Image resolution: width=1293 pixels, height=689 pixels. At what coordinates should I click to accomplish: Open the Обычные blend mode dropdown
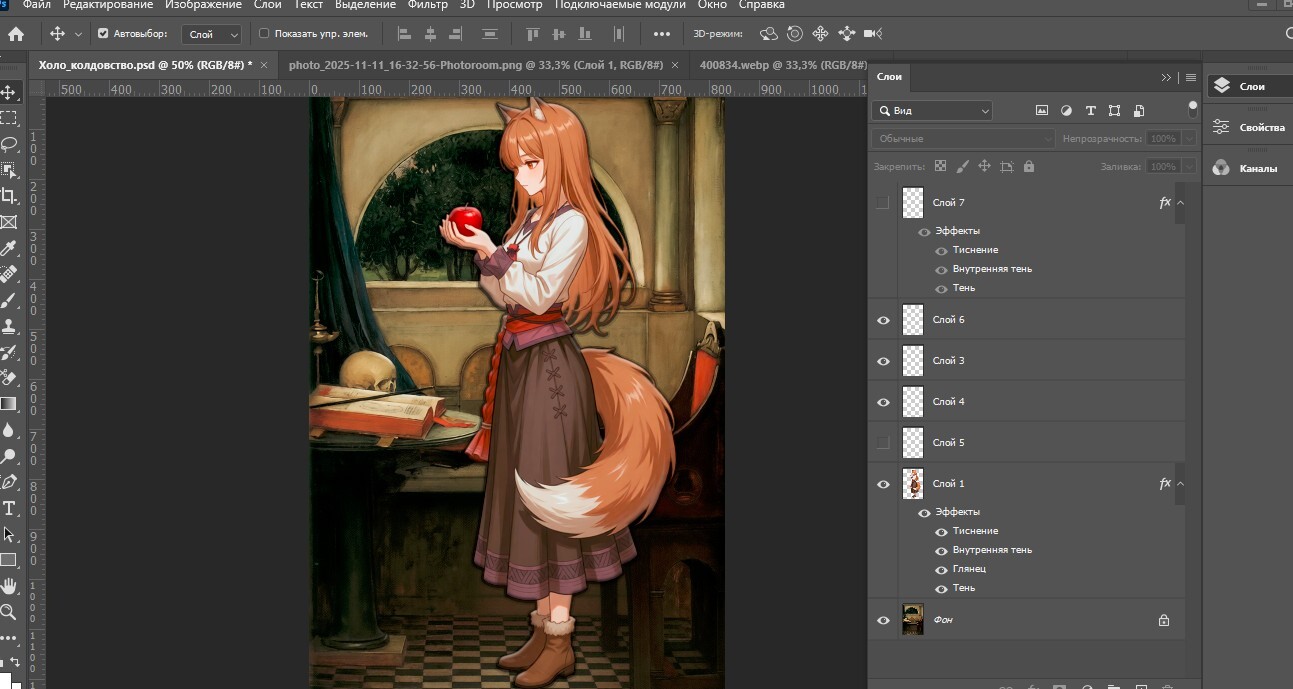[x=962, y=139]
